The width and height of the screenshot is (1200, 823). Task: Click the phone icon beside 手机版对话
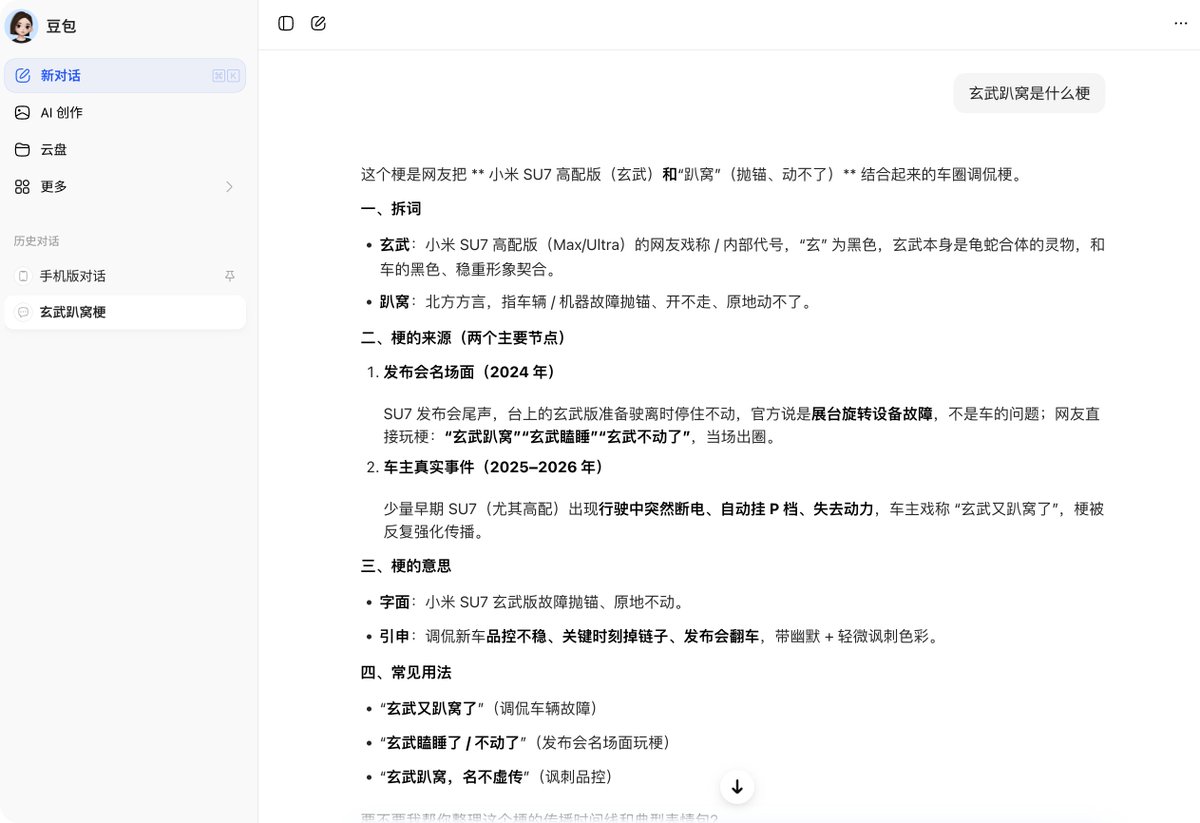[23, 276]
